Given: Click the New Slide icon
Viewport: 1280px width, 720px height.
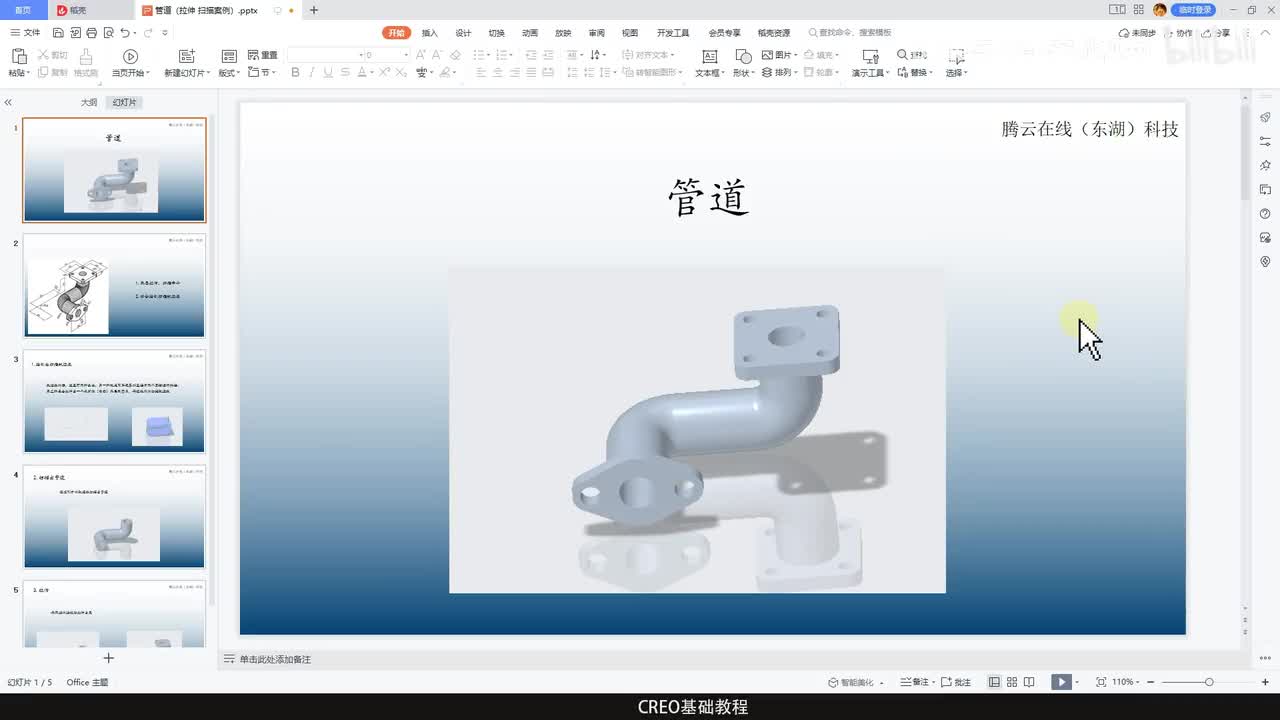Looking at the screenshot, I should point(186,56).
